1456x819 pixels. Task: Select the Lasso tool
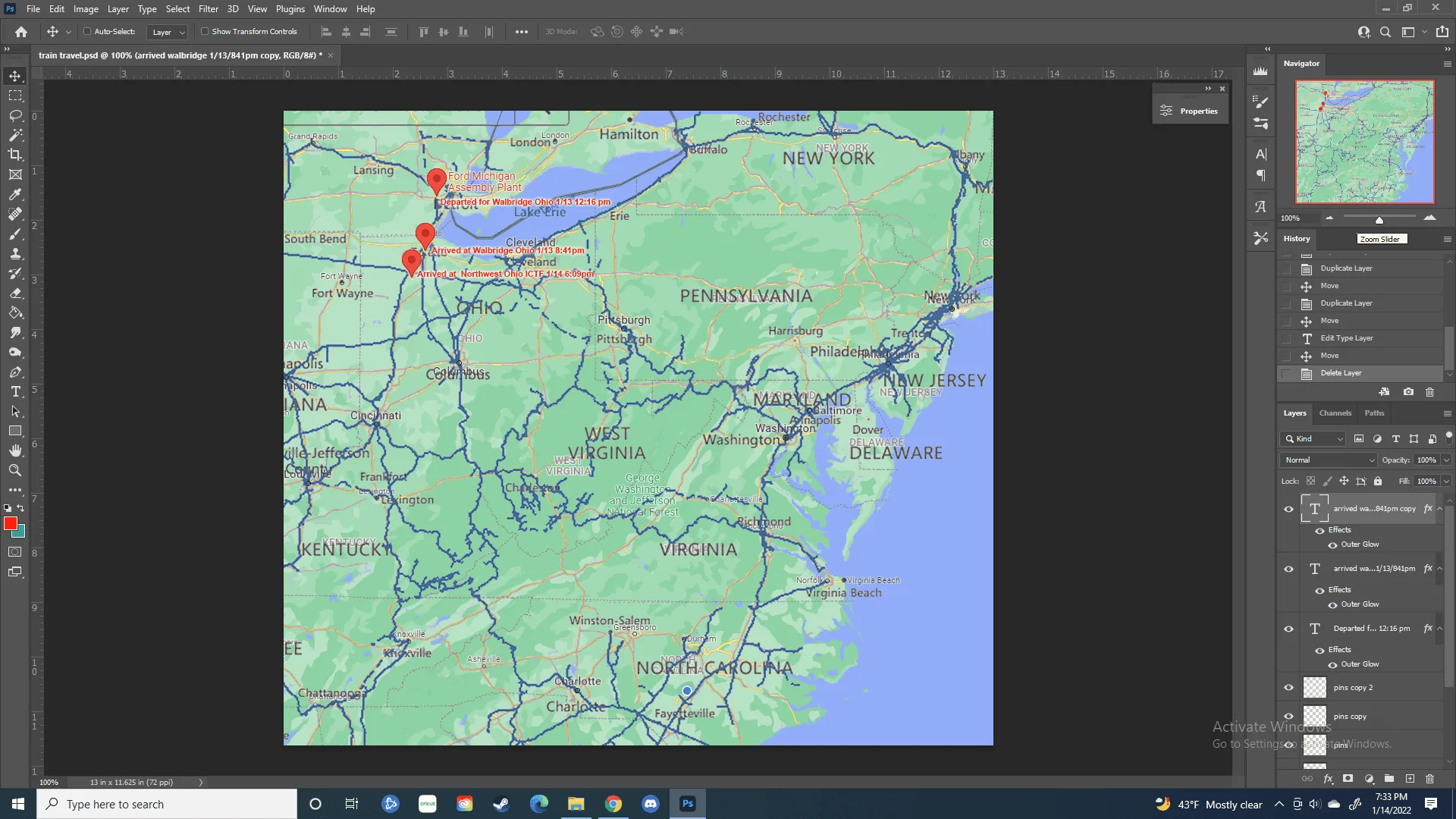(x=15, y=115)
